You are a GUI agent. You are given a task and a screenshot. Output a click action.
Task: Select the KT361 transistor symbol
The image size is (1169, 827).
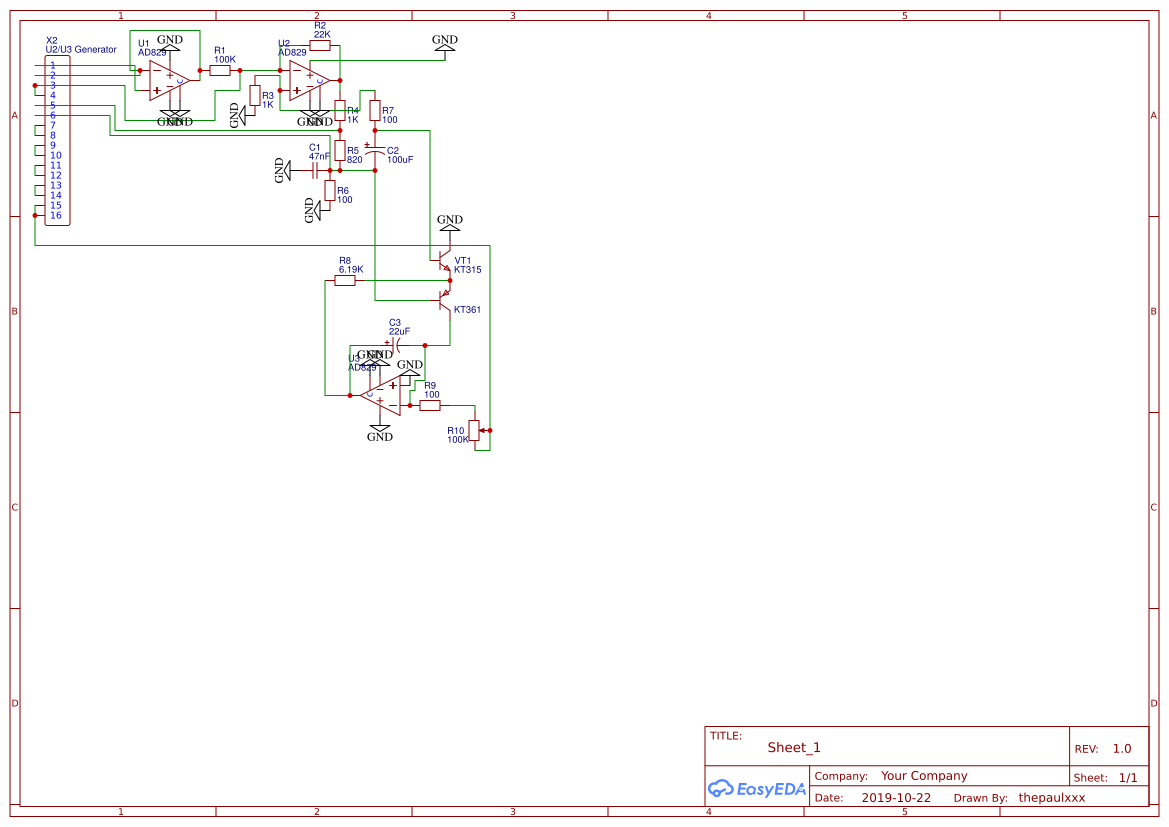pyautogui.click(x=446, y=297)
